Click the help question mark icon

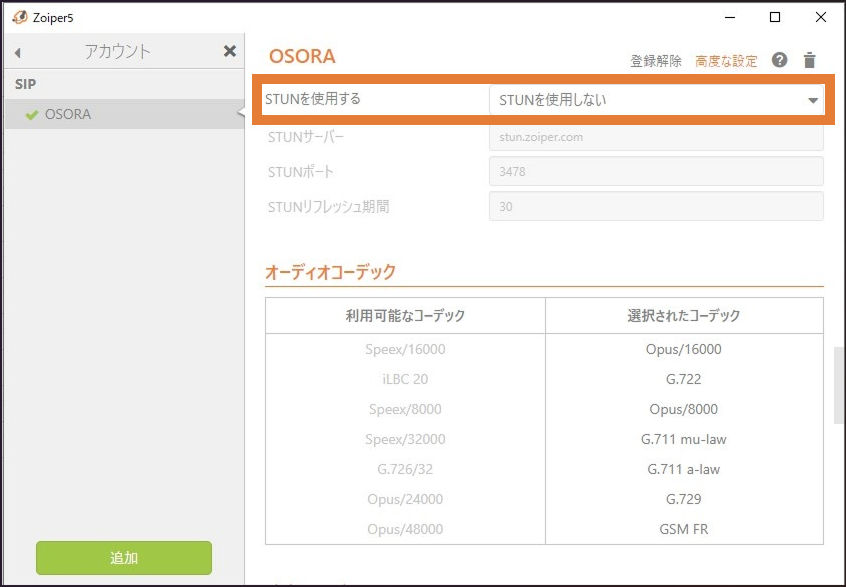780,60
